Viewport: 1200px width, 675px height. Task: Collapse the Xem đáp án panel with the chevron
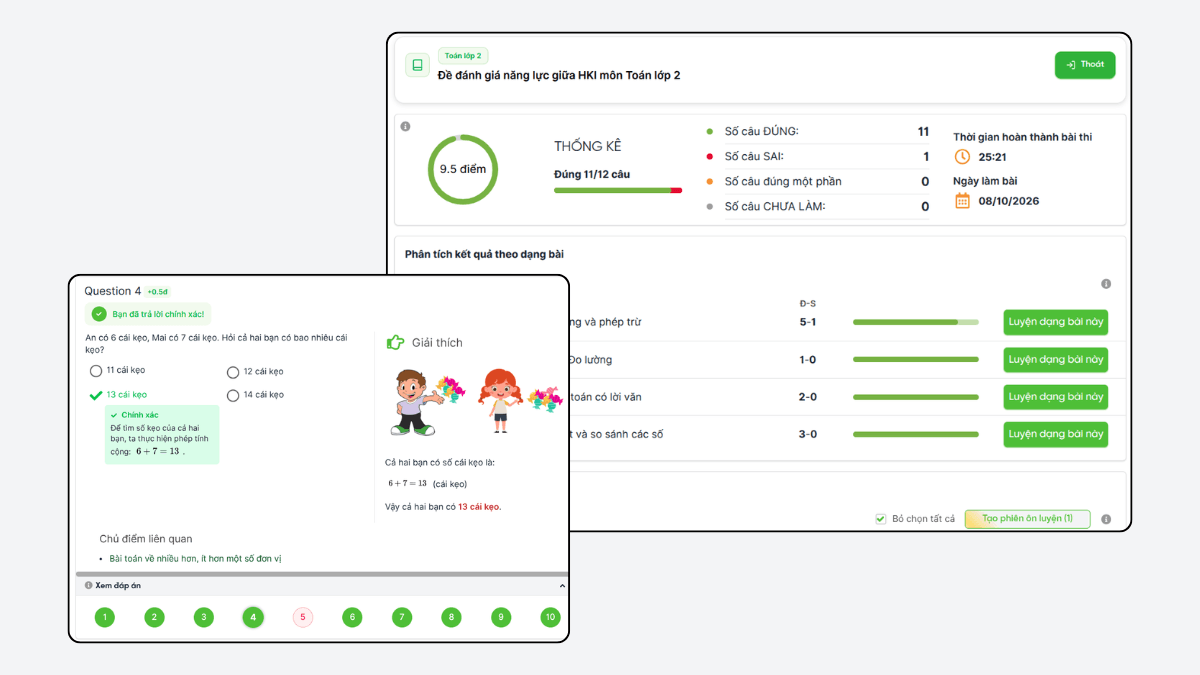tap(562, 586)
